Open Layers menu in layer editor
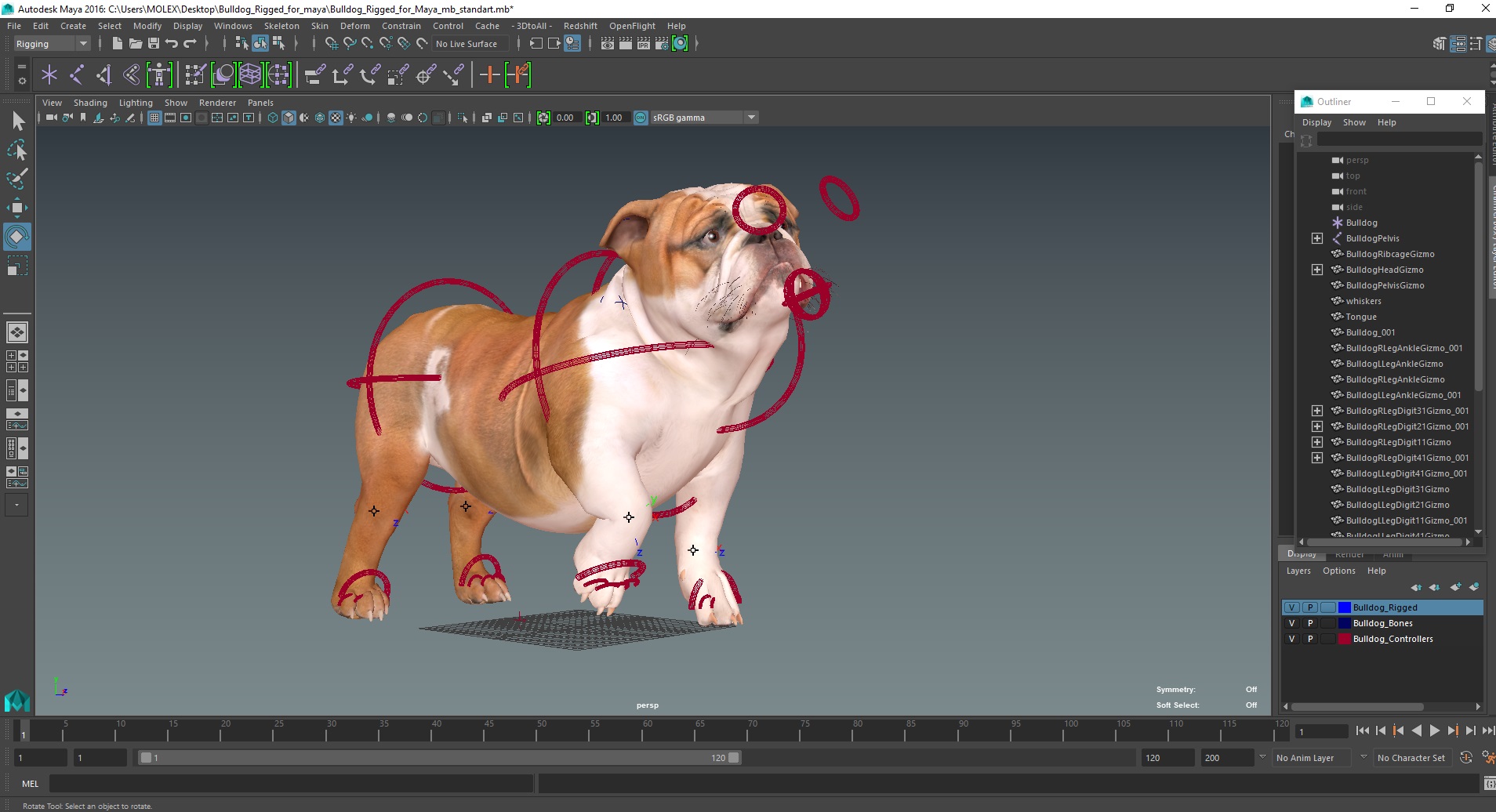The width and height of the screenshot is (1496, 812). [1298, 571]
